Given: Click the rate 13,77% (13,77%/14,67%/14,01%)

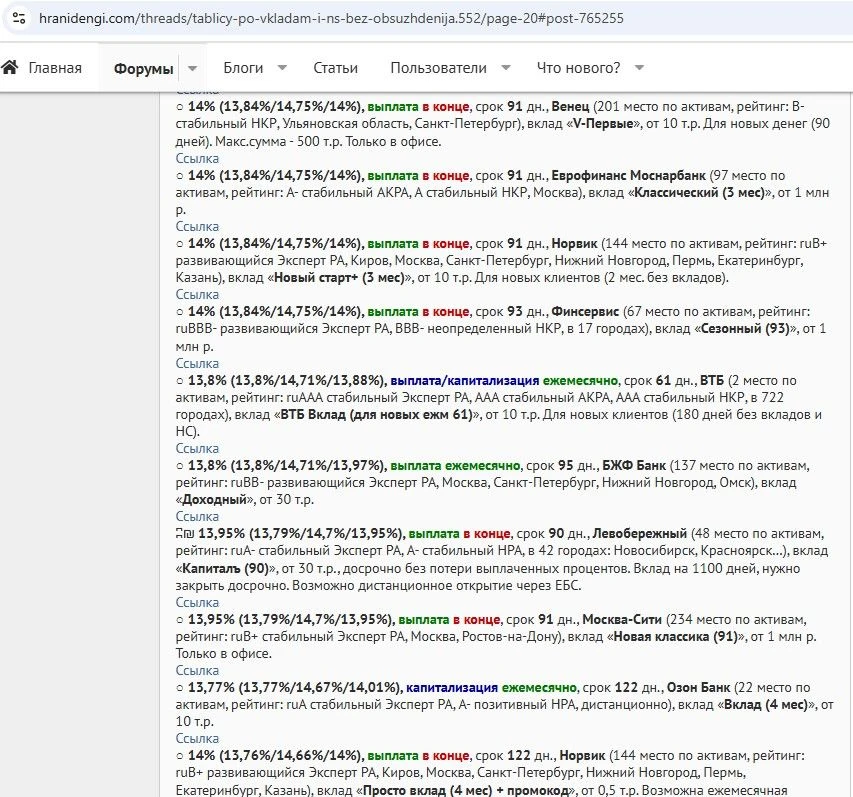Looking at the screenshot, I should coord(294,688).
